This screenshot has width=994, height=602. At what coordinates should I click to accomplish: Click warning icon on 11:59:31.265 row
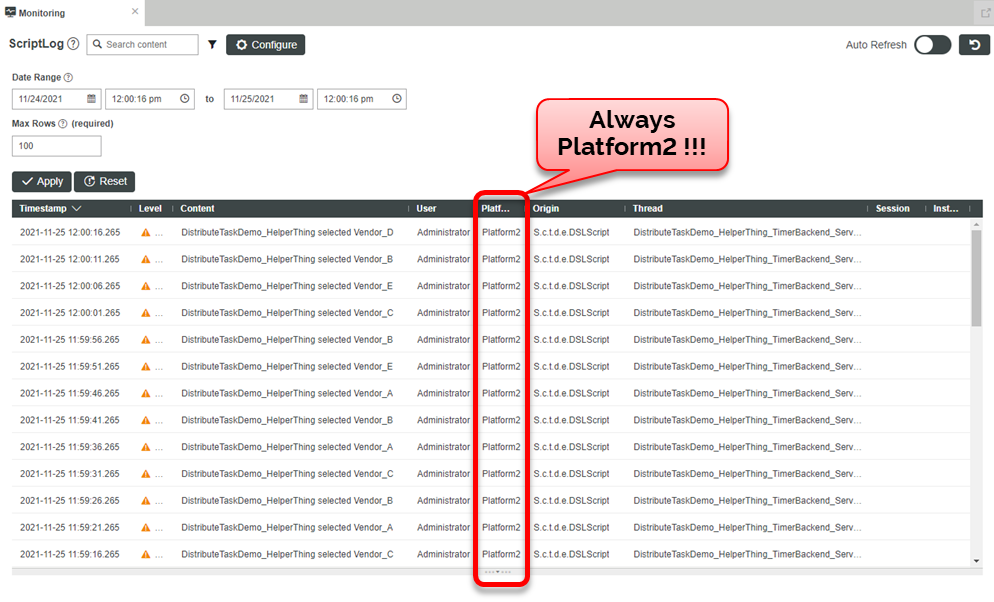point(146,474)
